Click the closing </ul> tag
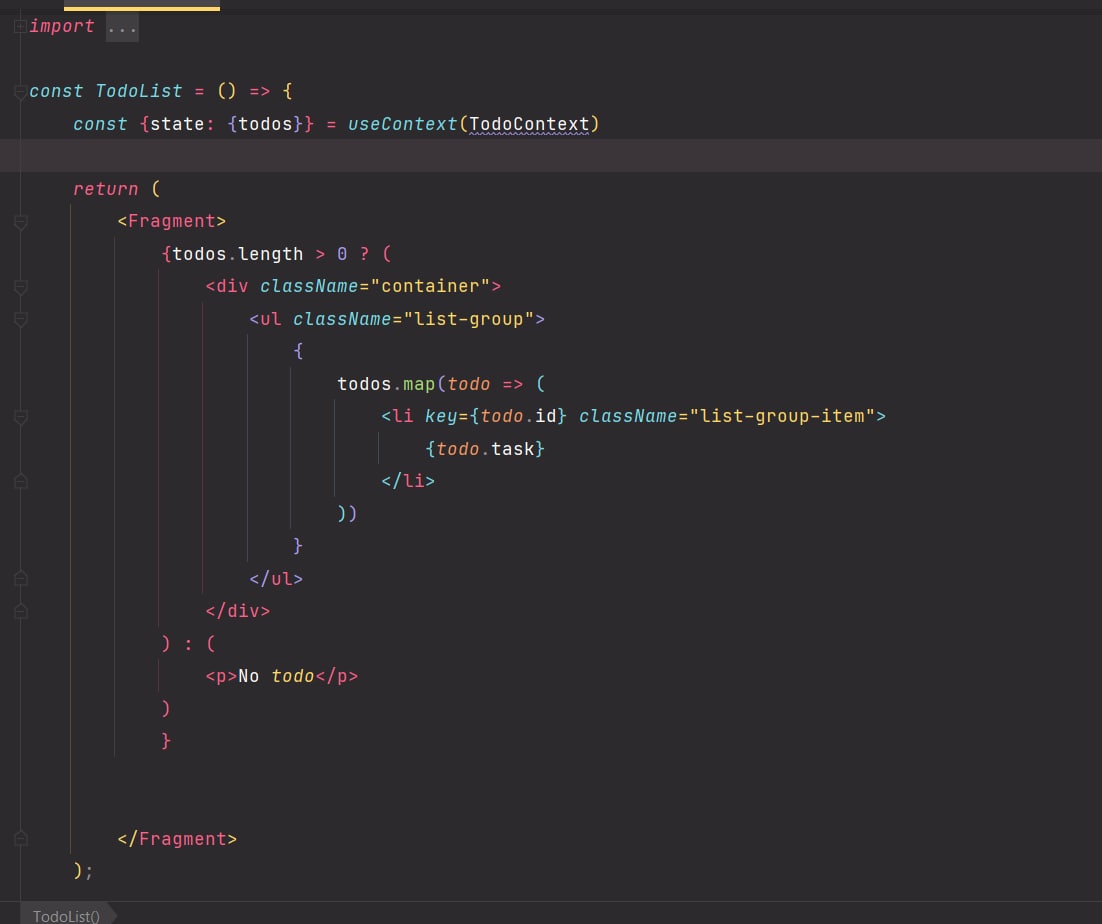This screenshot has height=924, width=1102. click(x=276, y=578)
